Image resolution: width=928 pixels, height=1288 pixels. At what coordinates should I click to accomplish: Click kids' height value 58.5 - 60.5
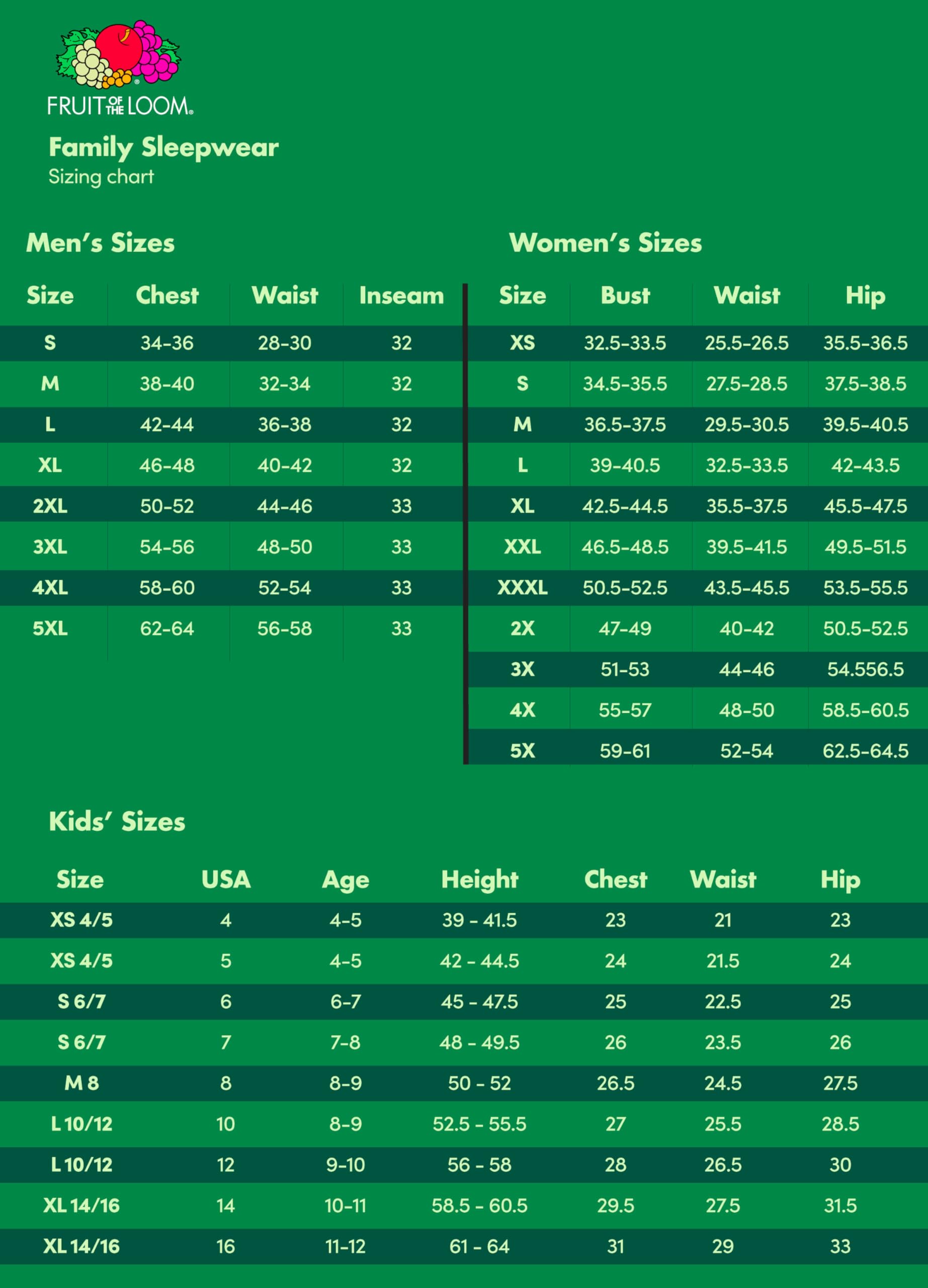pos(479,1205)
